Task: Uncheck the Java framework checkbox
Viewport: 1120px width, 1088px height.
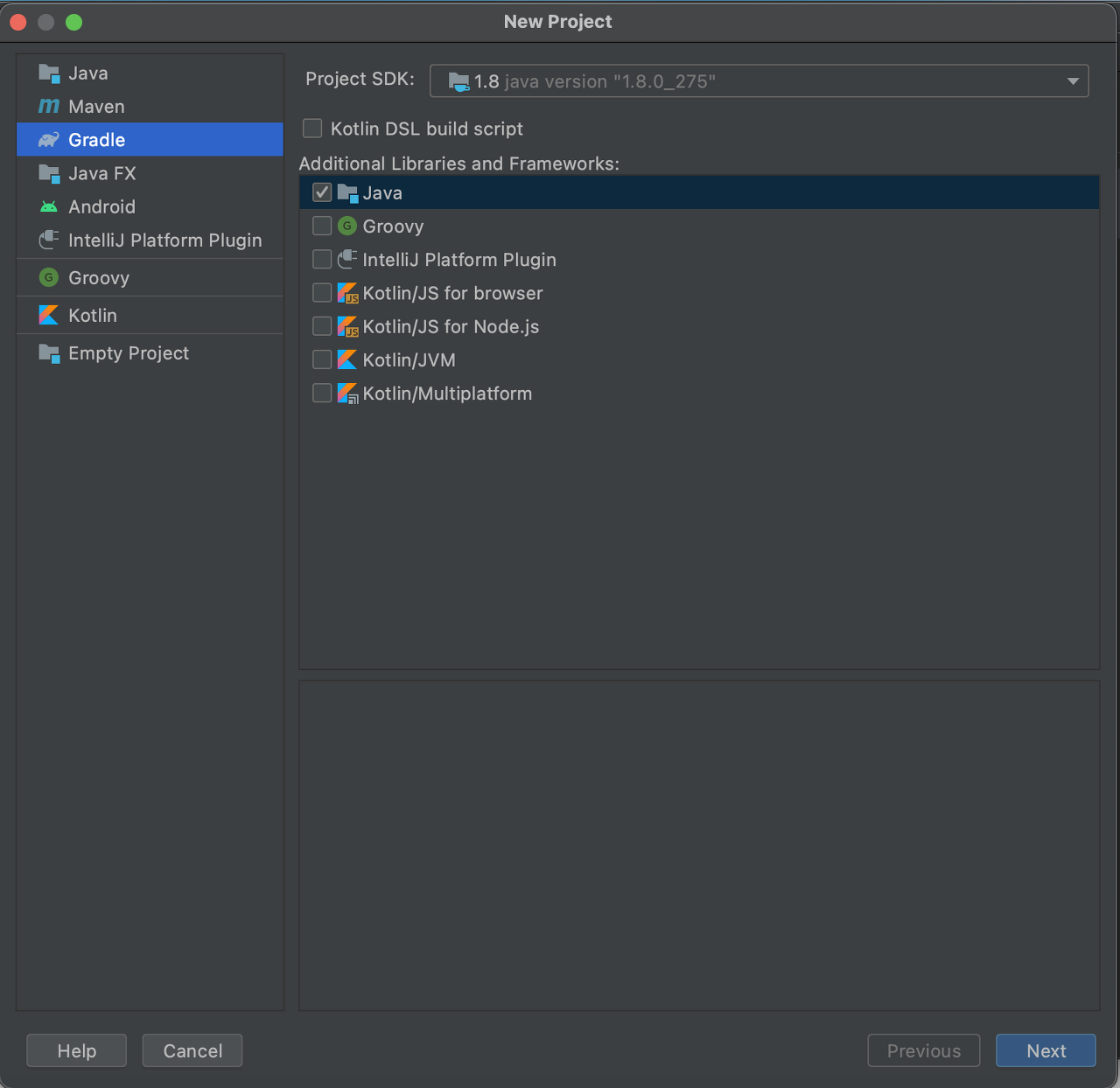Action: pyautogui.click(x=322, y=192)
